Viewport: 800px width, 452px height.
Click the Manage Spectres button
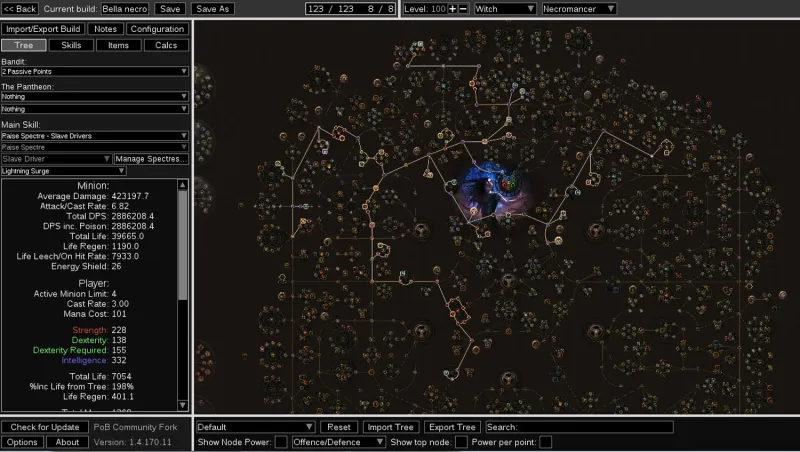151,158
